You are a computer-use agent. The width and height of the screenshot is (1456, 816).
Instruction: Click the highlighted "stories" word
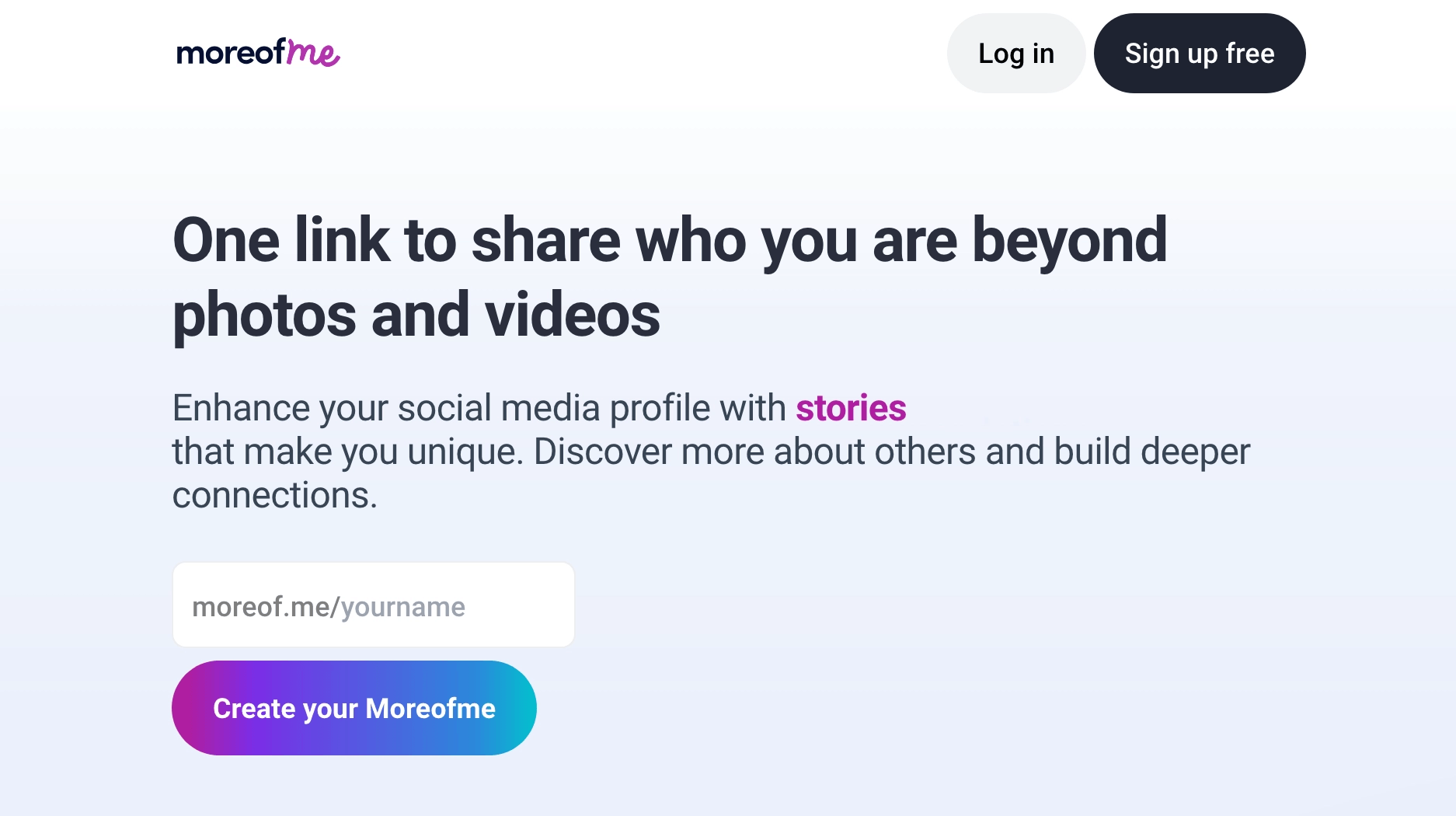click(x=851, y=409)
